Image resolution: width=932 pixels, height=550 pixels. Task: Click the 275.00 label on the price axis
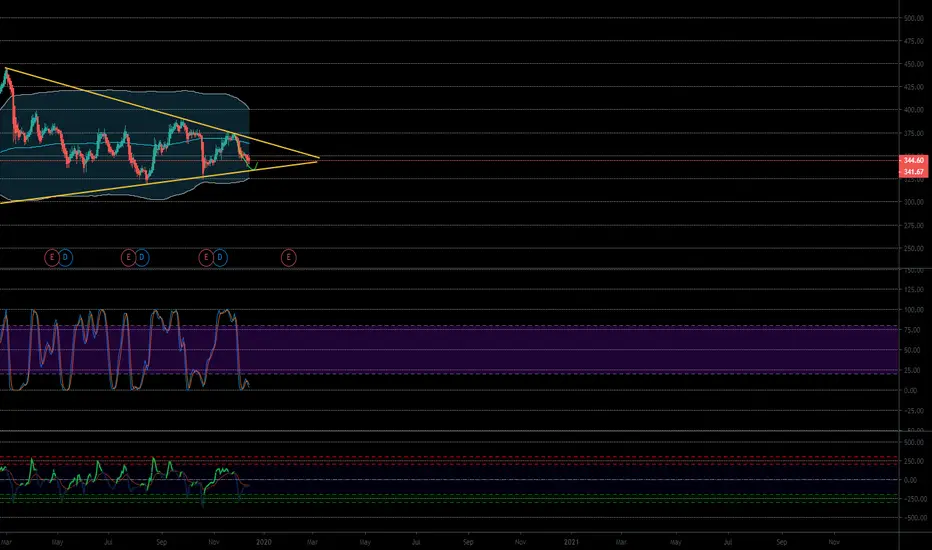click(914, 226)
